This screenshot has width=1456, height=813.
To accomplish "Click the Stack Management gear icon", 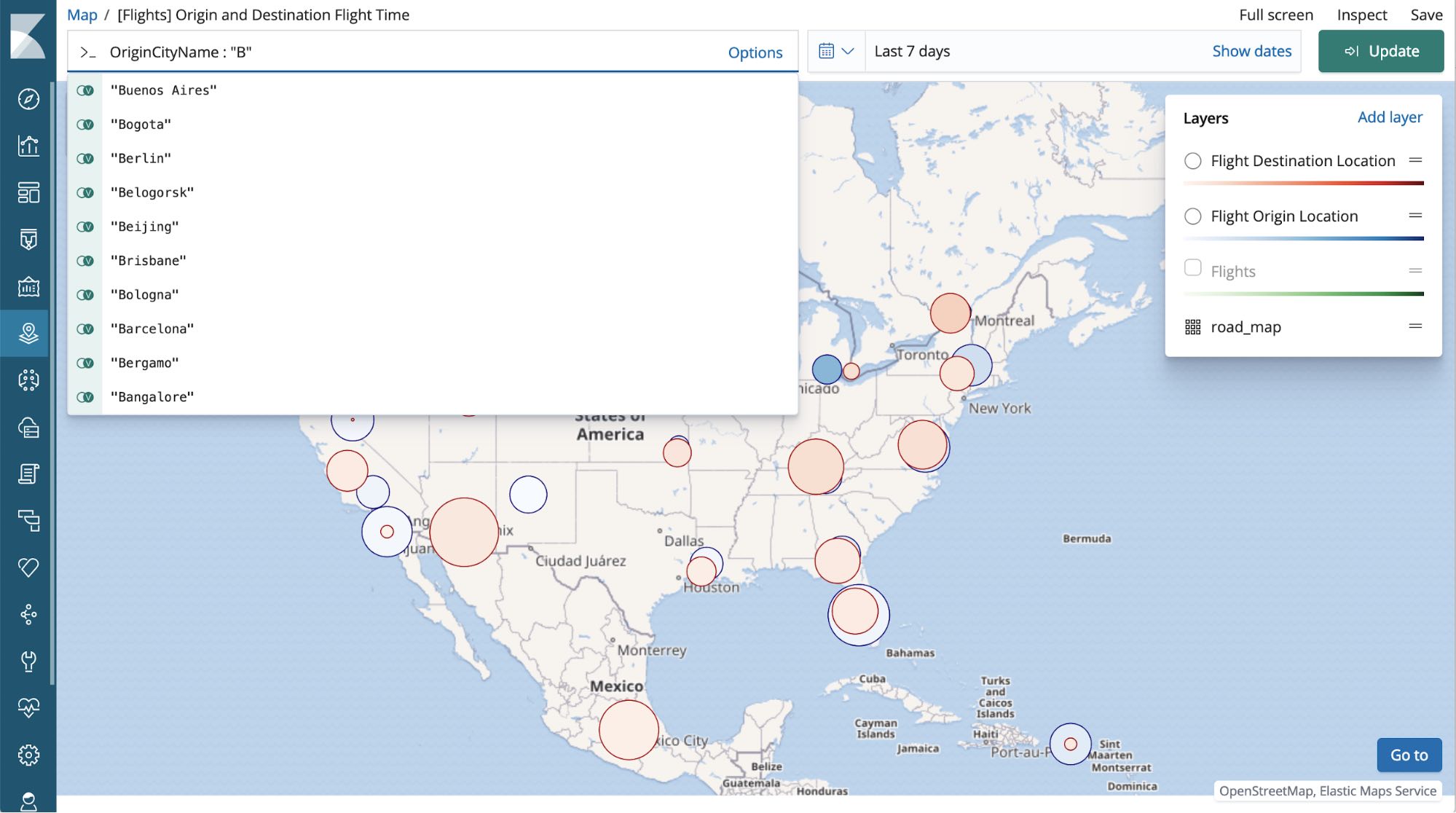I will click(27, 755).
